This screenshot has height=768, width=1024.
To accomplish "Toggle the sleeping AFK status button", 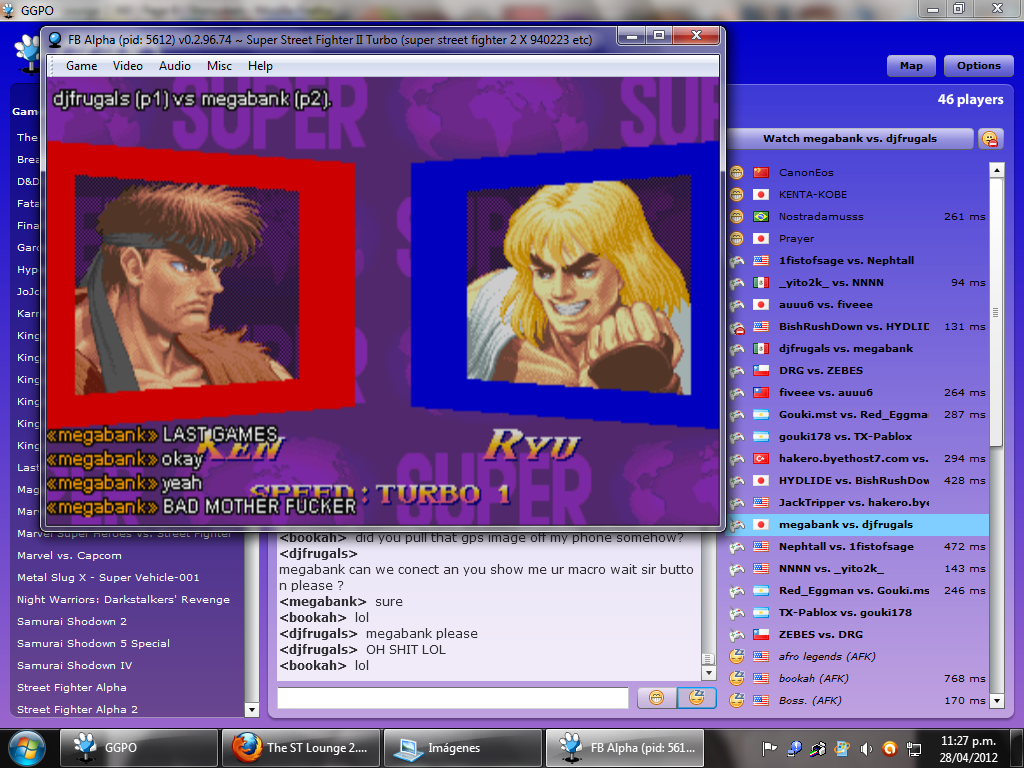I will pyautogui.click(x=696, y=697).
